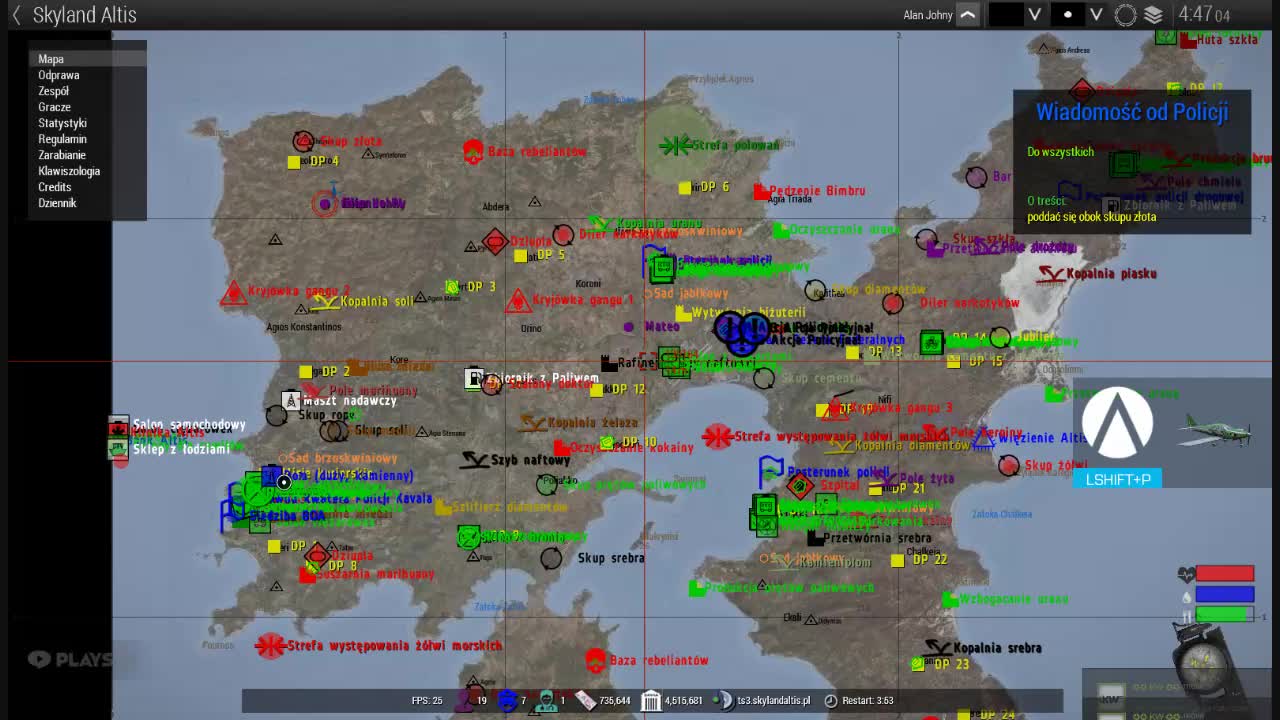Click the red skull Baza rebeliantów north marker

click(x=473, y=152)
